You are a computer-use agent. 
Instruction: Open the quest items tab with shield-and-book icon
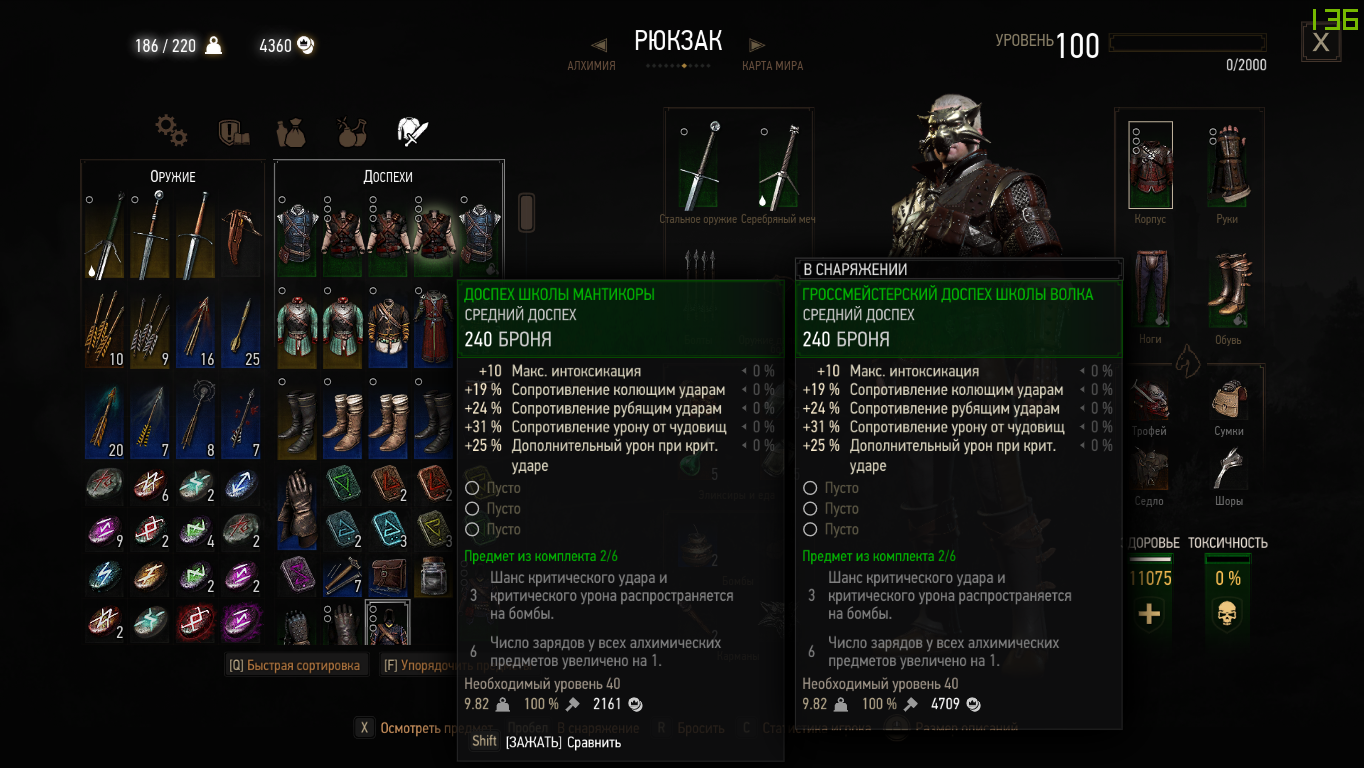(233, 132)
